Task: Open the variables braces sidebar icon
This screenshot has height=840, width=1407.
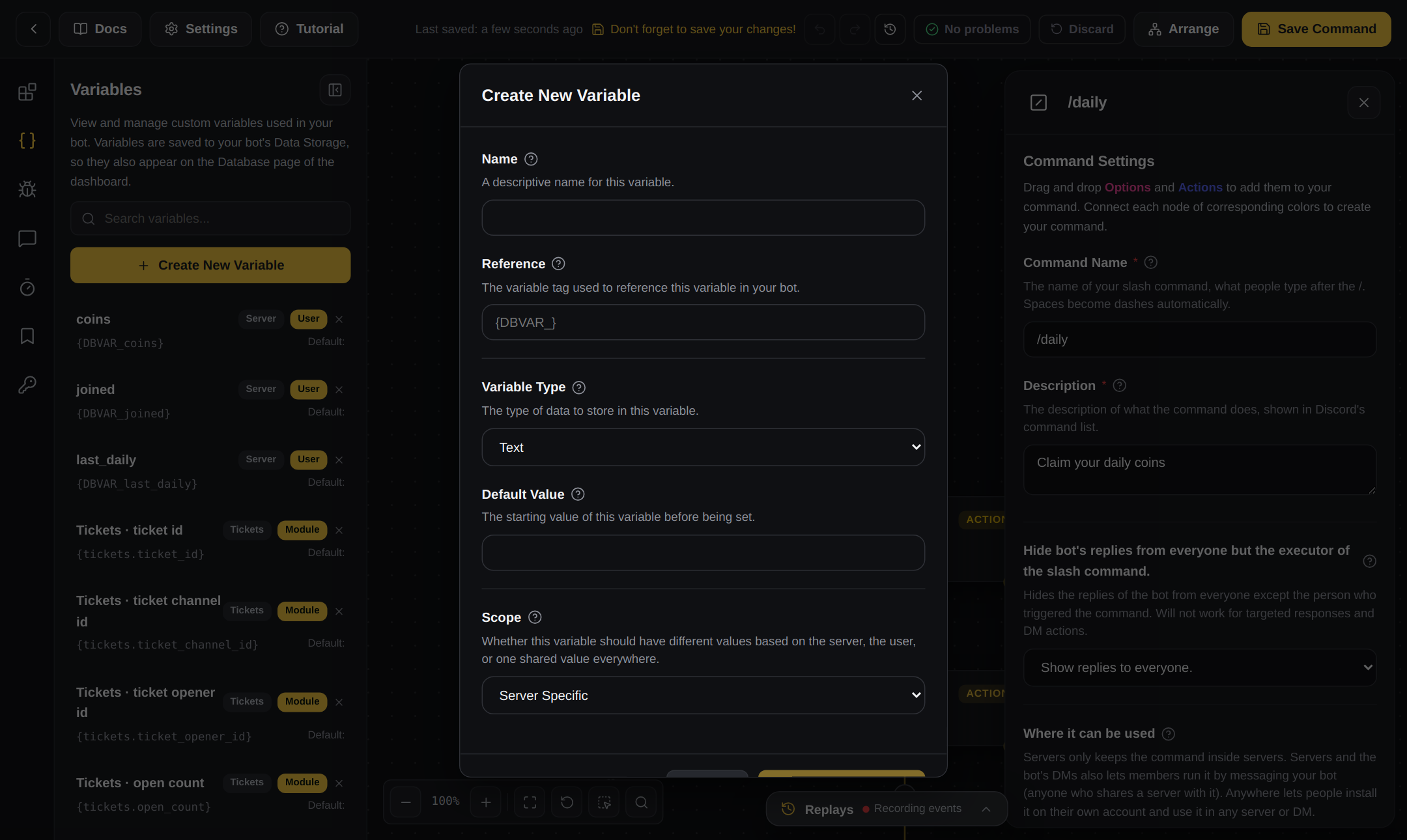Action: click(27, 141)
